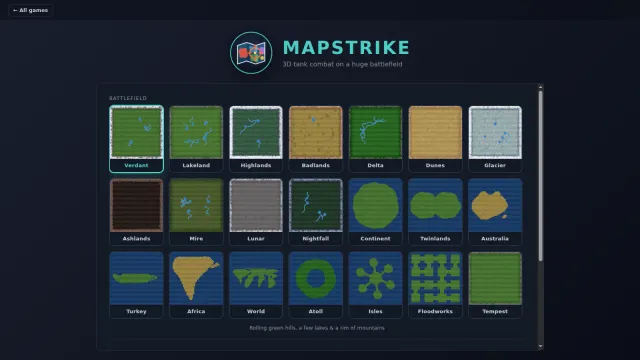Image resolution: width=640 pixels, height=360 pixels.
Task: Select the Verdant battlefield map
Action: click(136, 139)
